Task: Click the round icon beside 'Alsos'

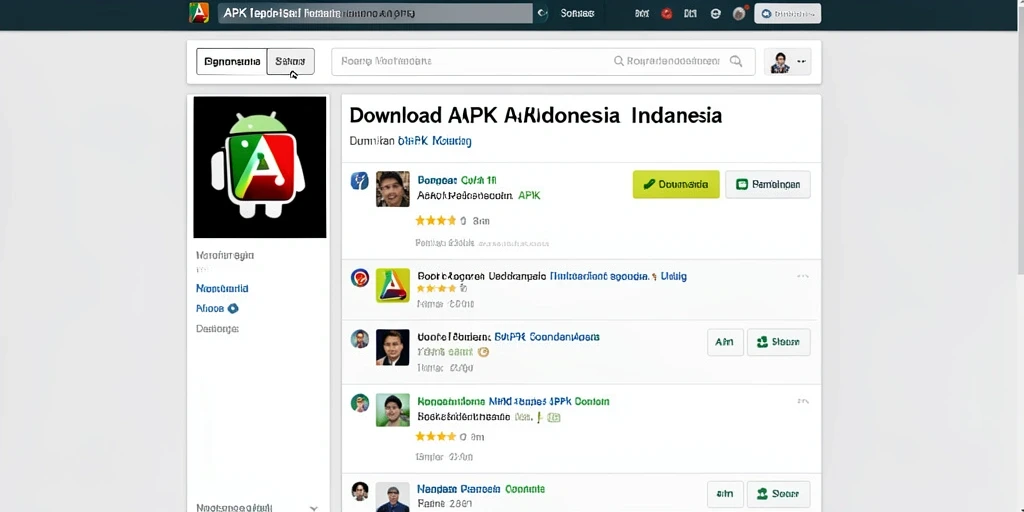Action: tap(232, 308)
